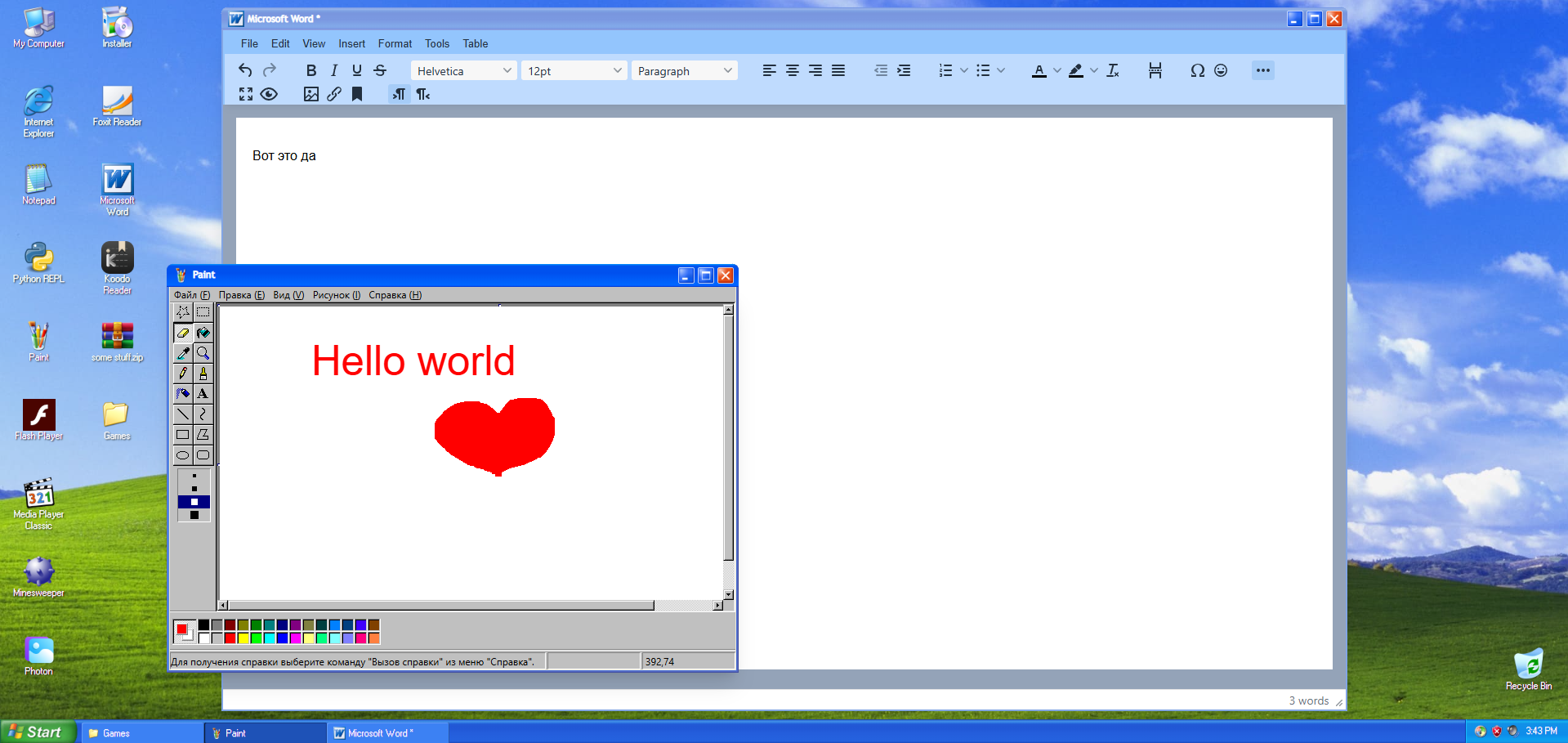Open the emoticons smiley icon
1568x743 pixels.
coord(1221,70)
